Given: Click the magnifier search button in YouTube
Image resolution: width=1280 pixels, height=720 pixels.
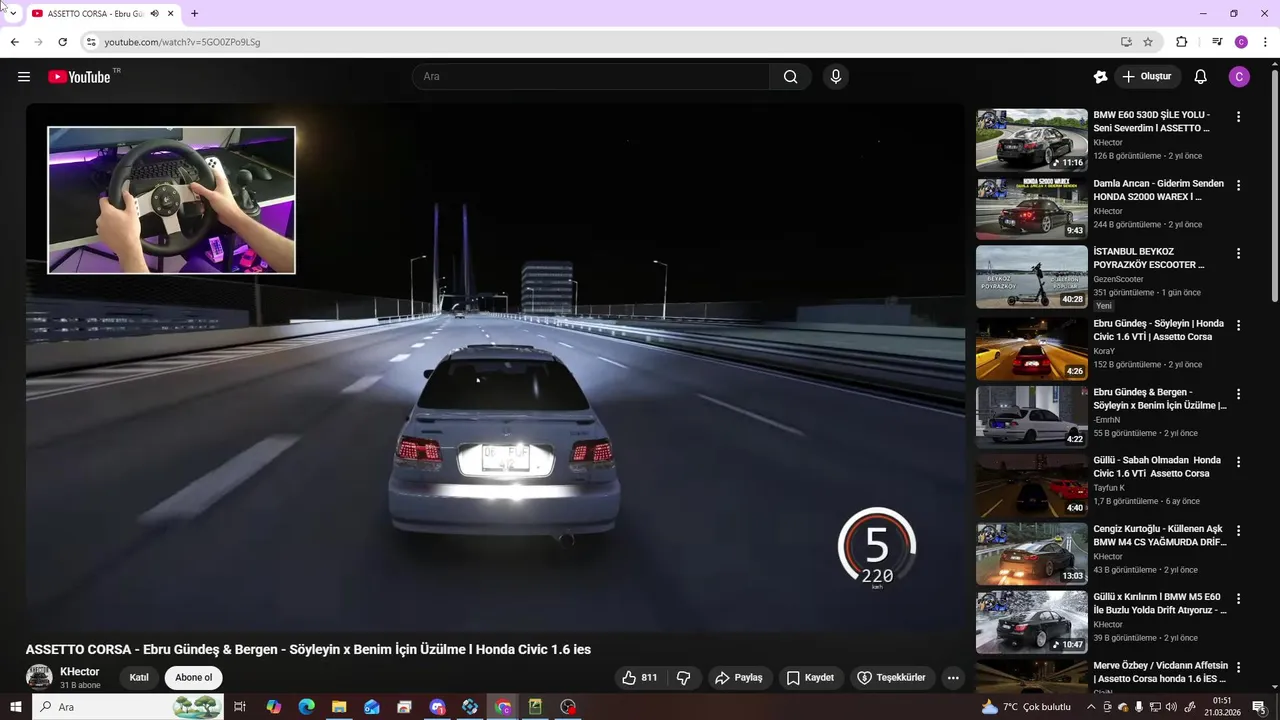Looking at the screenshot, I should (790, 77).
